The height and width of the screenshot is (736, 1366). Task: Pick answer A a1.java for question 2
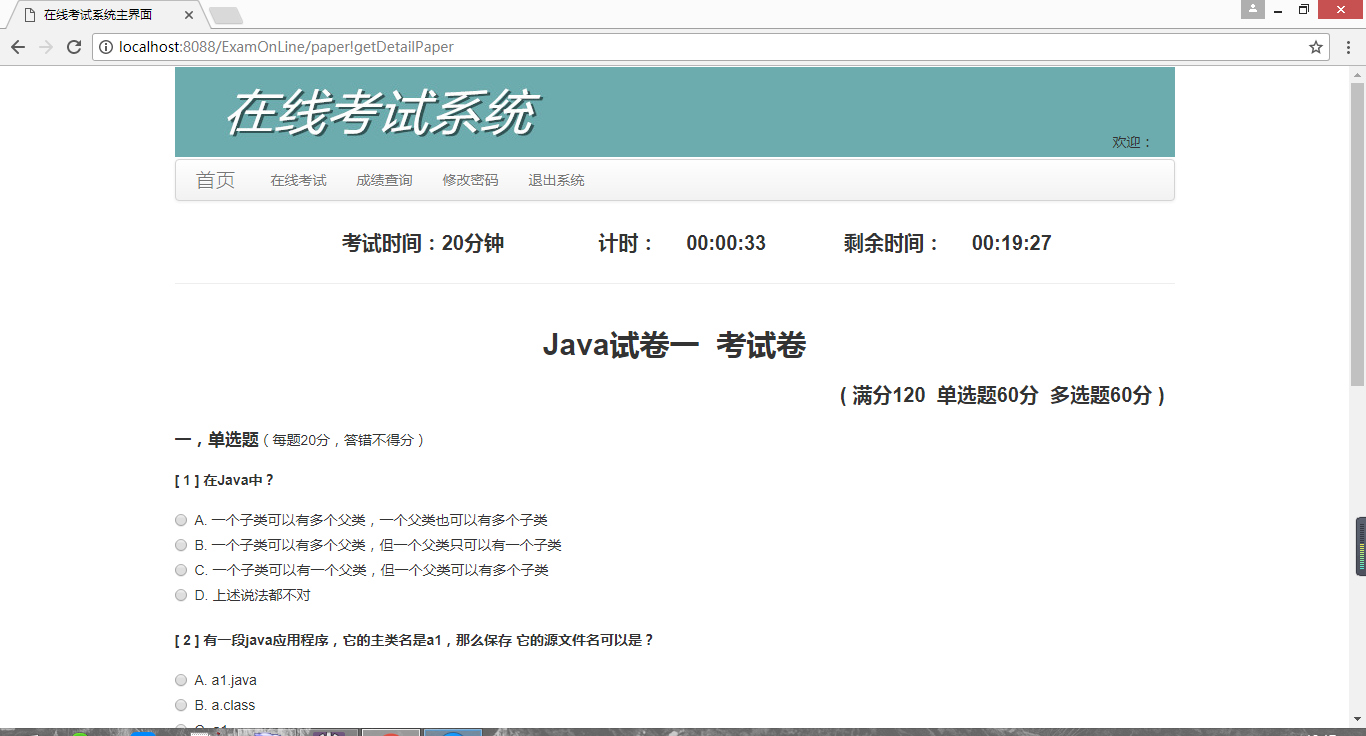[x=181, y=680]
